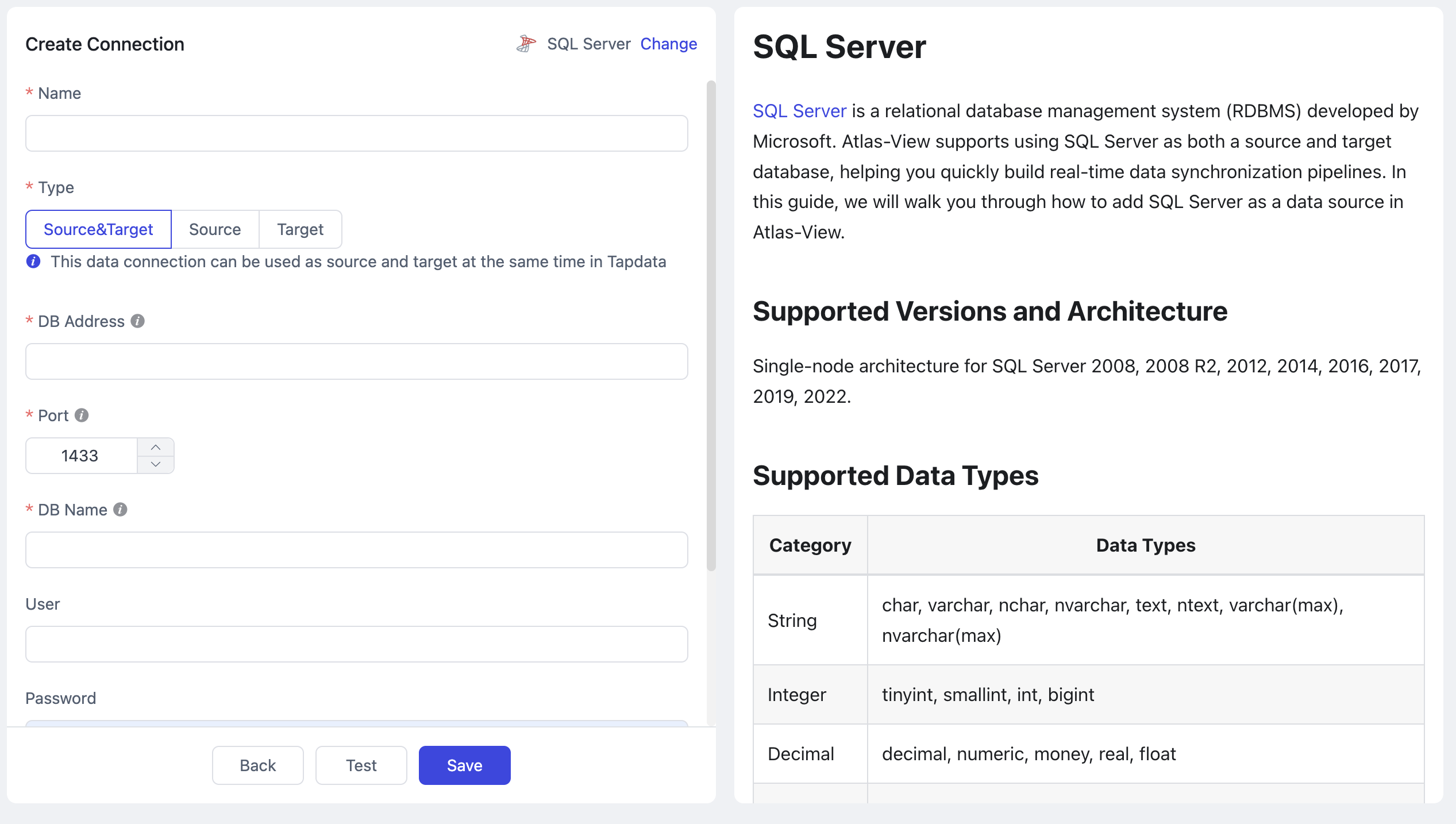Screen dimensions: 1456x824
Task: Decrease the port number with down arrow
Action: (x=156, y=464)
